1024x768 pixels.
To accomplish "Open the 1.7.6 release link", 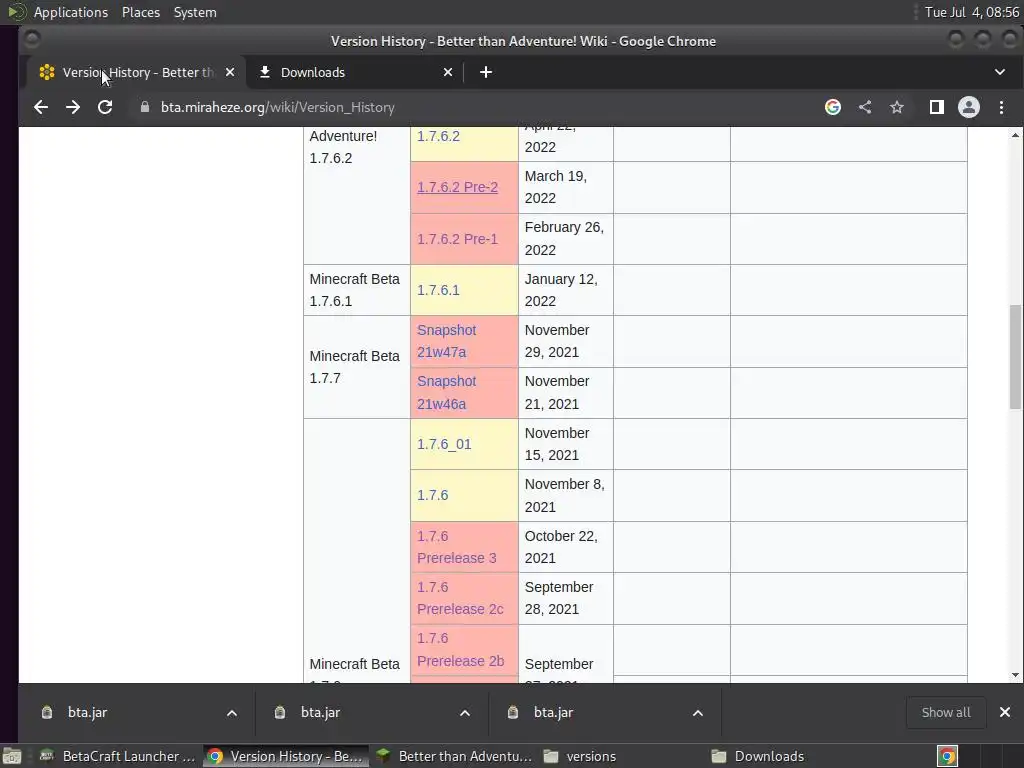I will pyautogui.click(x=432, y=495).
